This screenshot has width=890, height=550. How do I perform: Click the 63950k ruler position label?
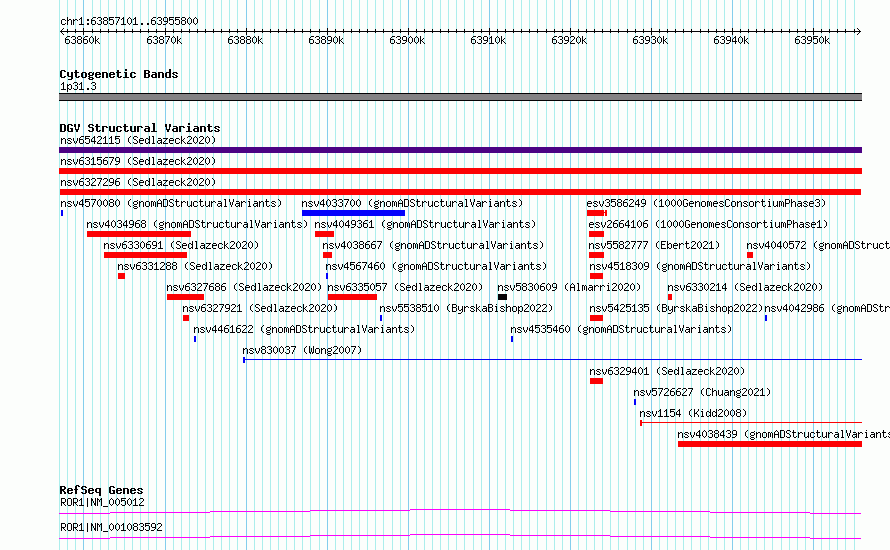tap(812, 40)
